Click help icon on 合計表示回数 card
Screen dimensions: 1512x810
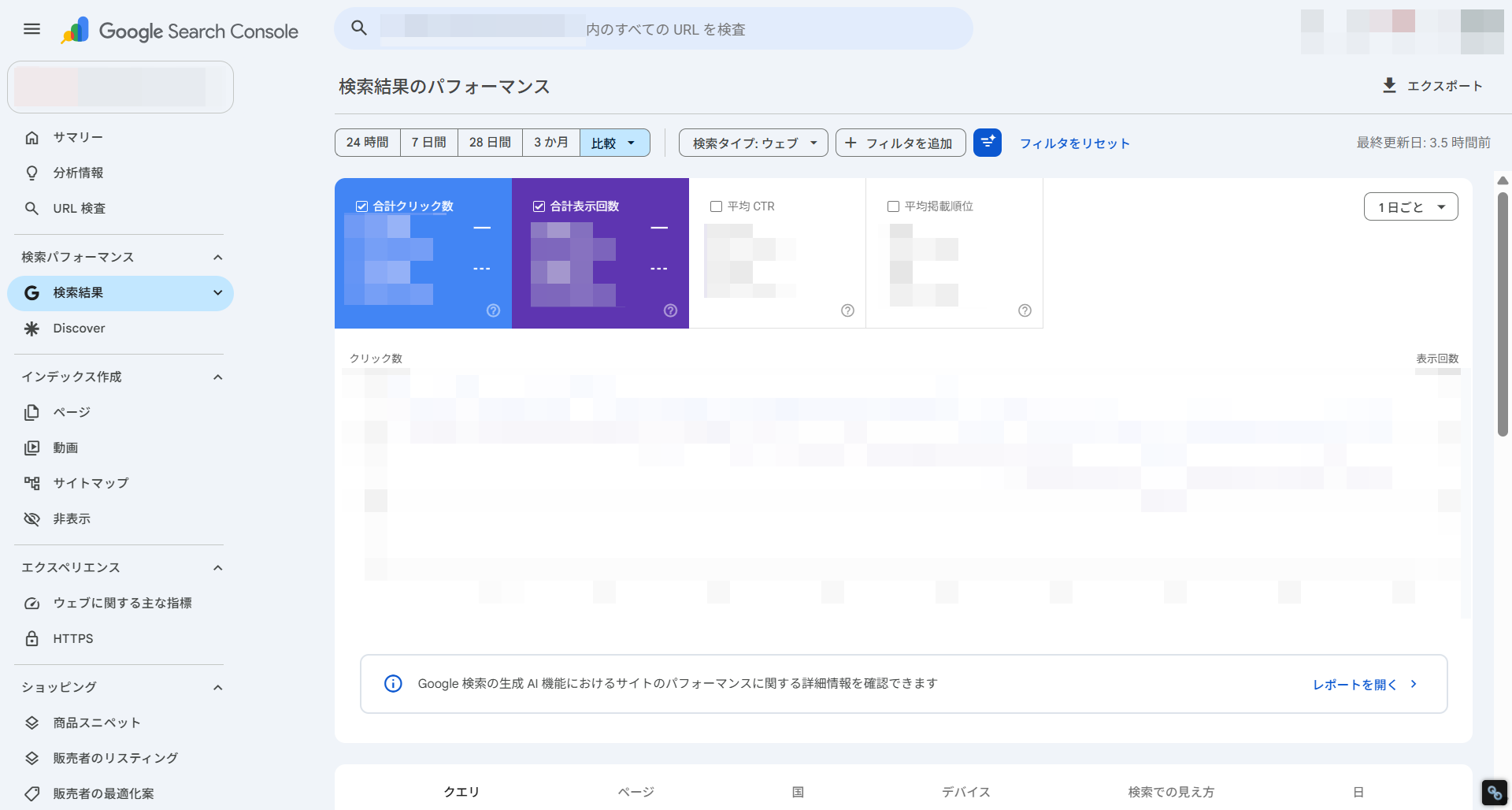pos(671,310)
